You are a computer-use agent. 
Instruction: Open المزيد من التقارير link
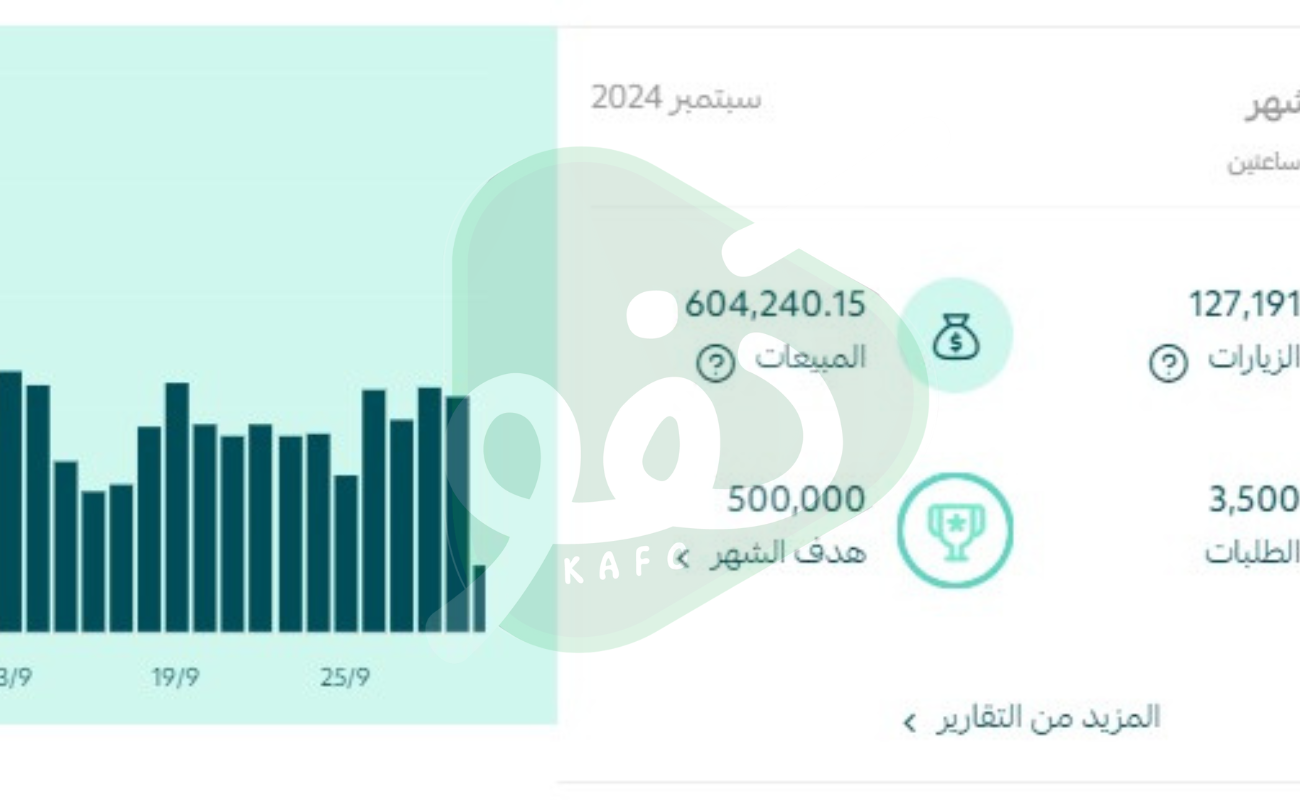(x=1047, y=717)
